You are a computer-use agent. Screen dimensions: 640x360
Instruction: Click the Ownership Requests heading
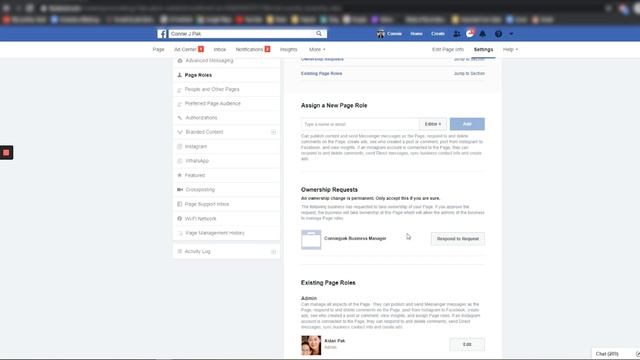pyautogui.click(x=329, y=190)
